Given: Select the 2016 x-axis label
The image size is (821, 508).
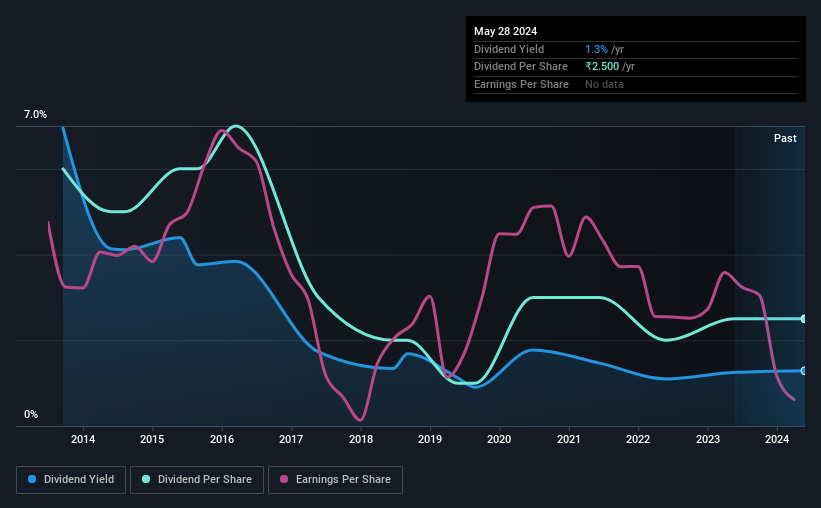Looking at the screenshot, I should pos(222,439).
